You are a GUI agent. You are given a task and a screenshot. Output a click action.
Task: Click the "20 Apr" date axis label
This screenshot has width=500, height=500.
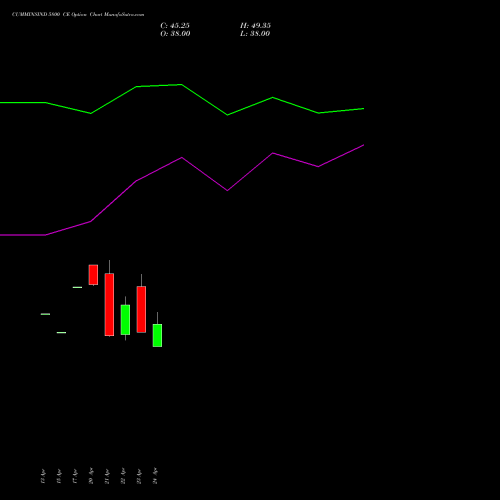(91, 476)
